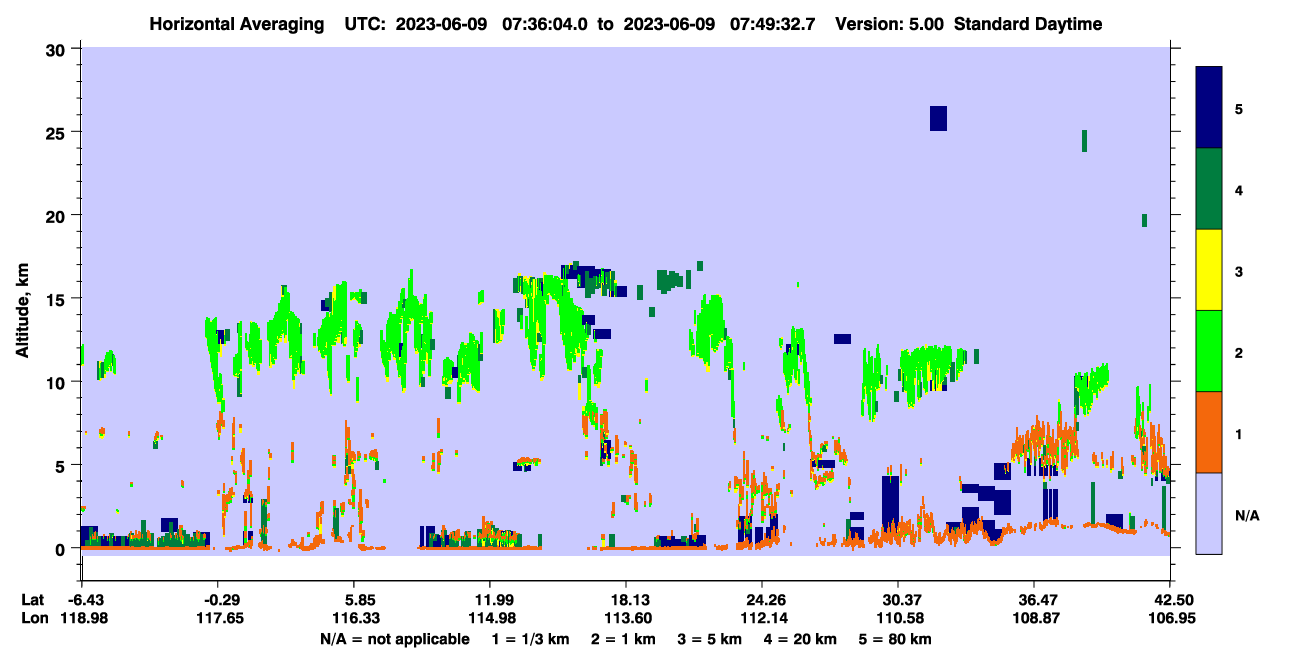The image size is (1300, 667).
Task: Click the legend text '1 = 1/3 km'
Action: pyautogui.click(x=531, y=639)
